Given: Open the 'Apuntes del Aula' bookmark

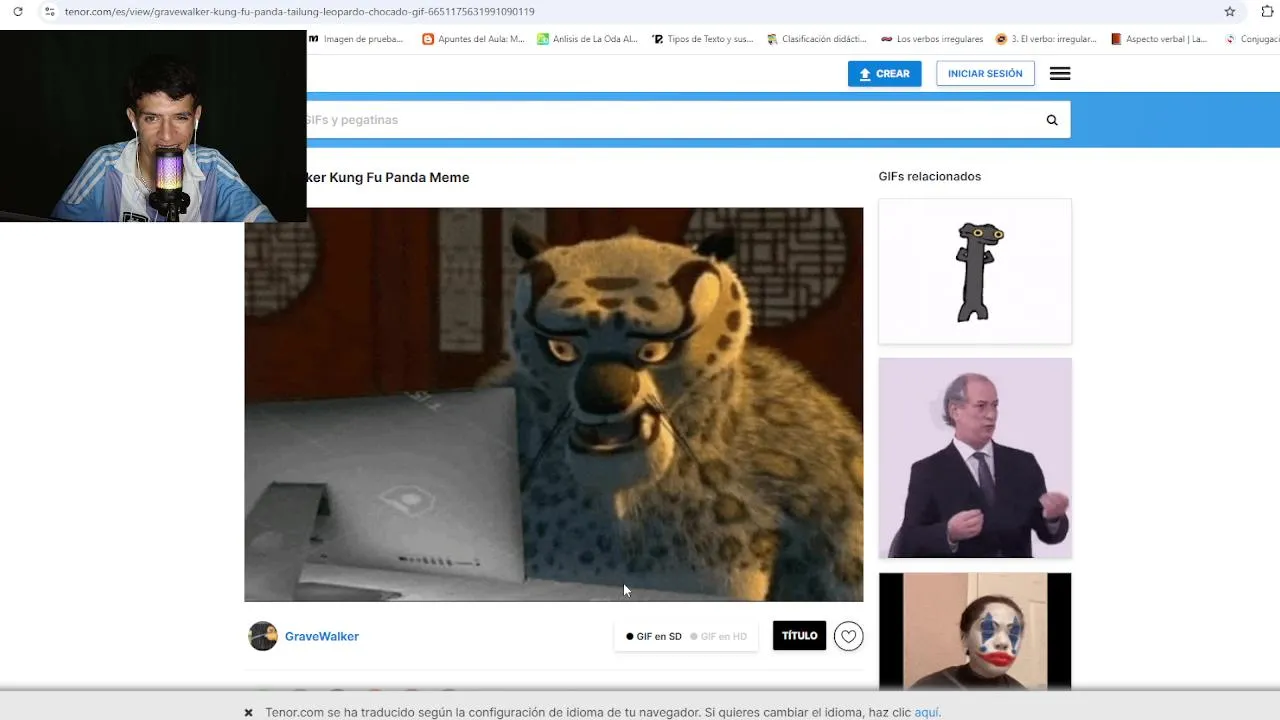Looking at the screenshot, I should pyautogui.click(x=473, y=39).
